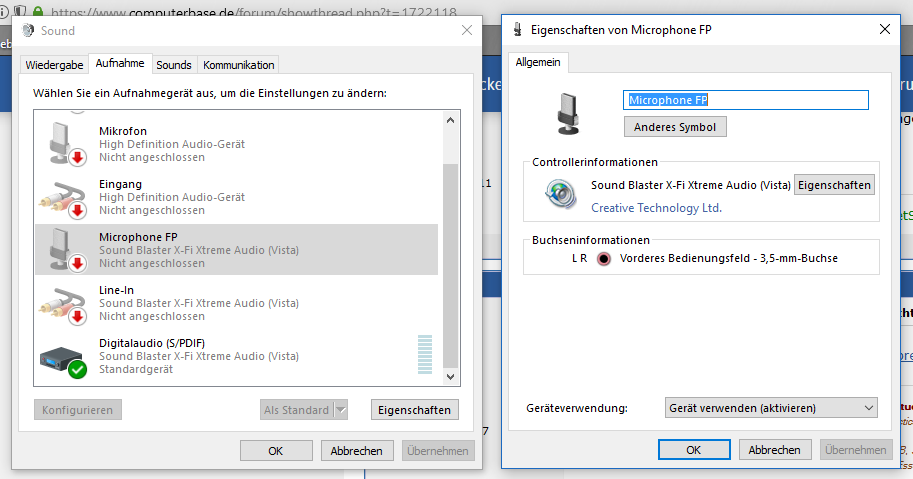Image resolution: width=913 pixels, height=479 pixels.
Task: Click the device list scrollbar up arrow
Action: 450,120
